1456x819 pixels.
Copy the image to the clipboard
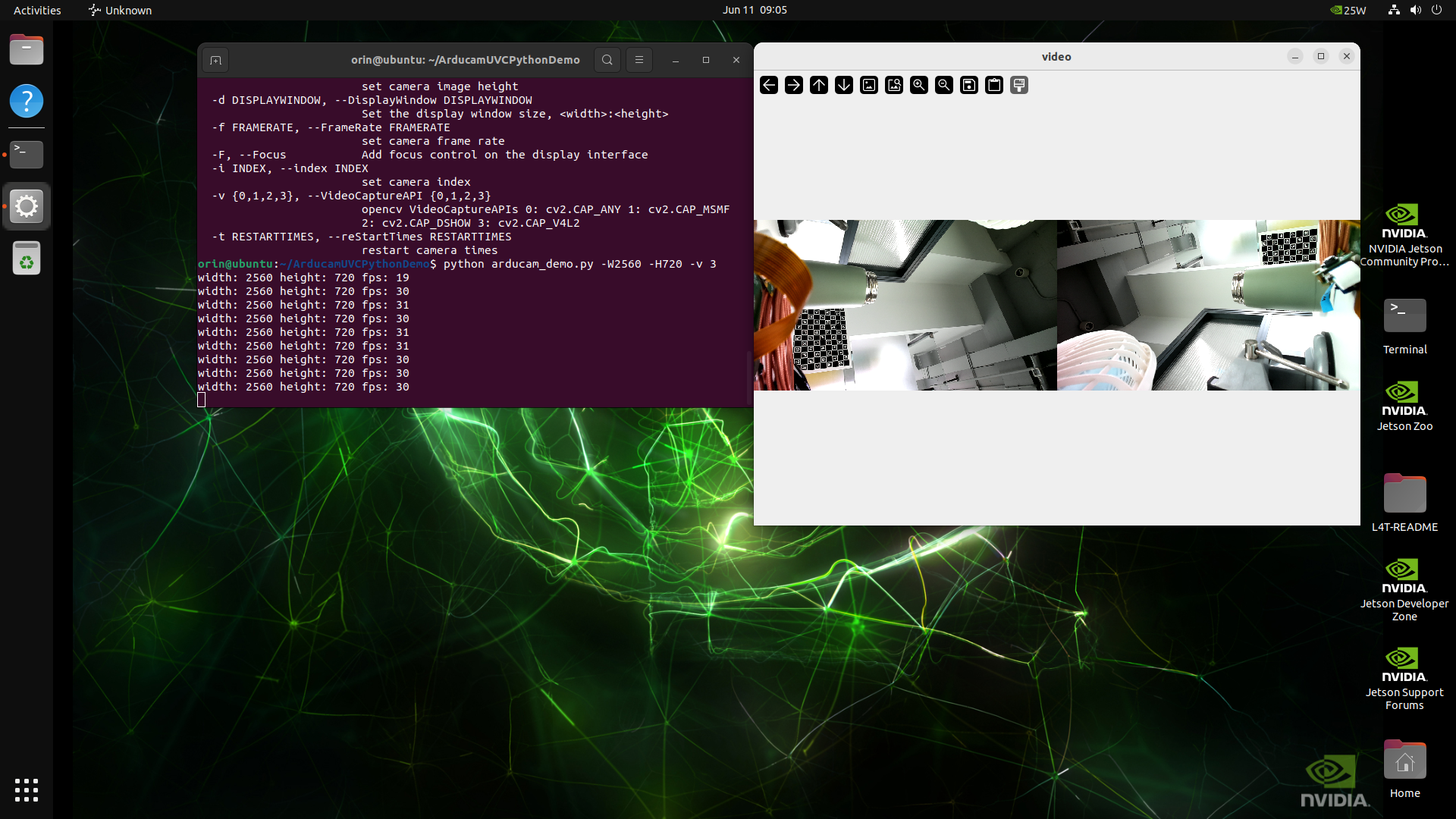(x=994, y=85)
